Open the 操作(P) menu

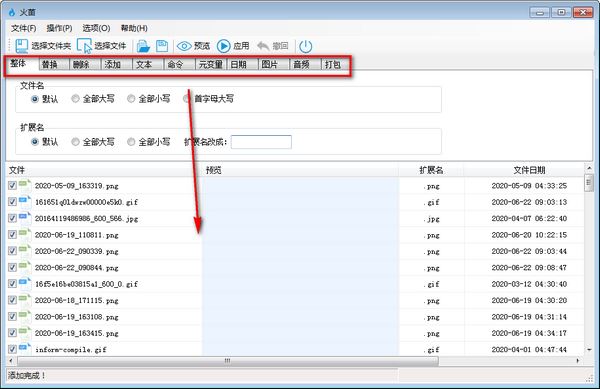(x=59, y=28)
